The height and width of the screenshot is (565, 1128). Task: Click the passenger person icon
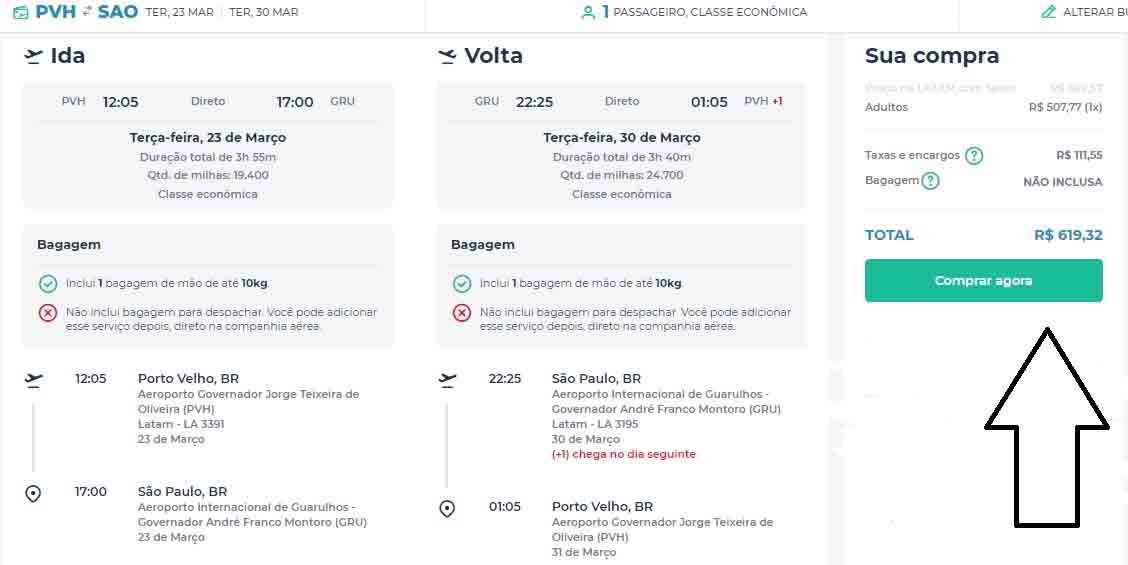pos(588,12)
